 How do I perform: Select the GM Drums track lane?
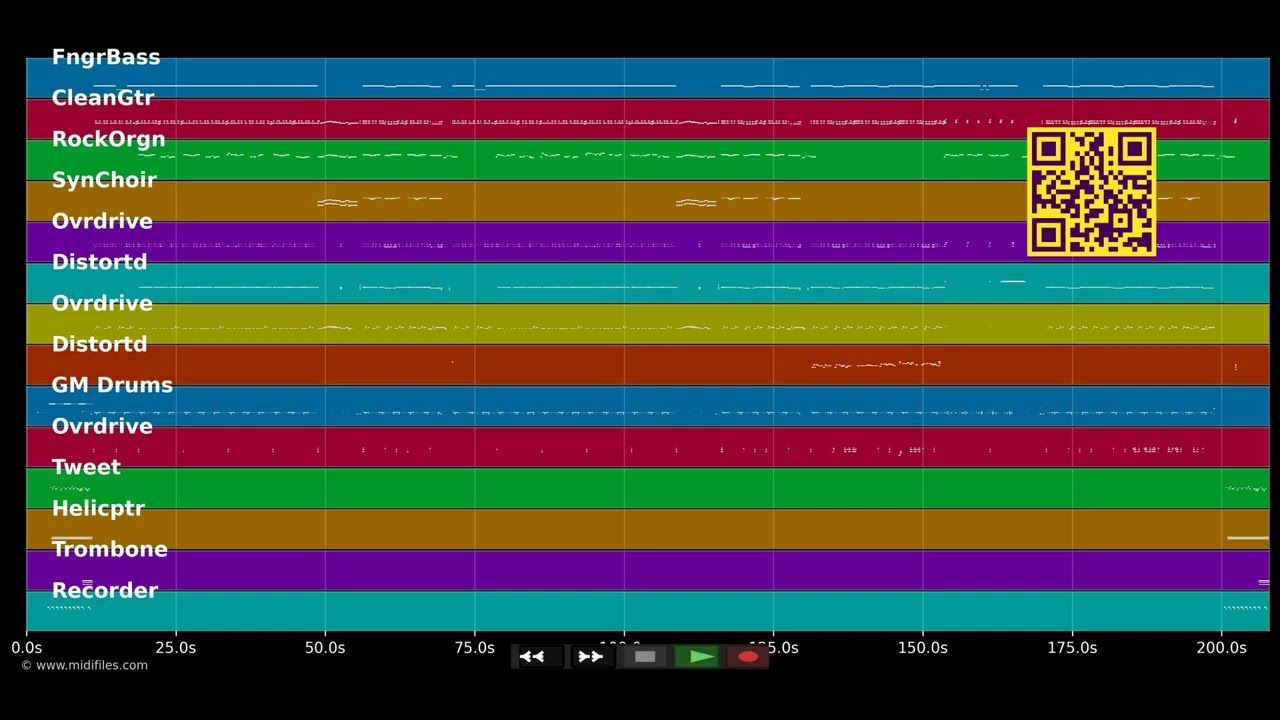pyautogui.click(x=648, y=406)
